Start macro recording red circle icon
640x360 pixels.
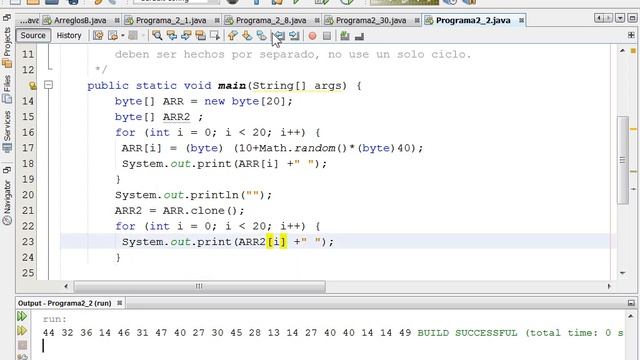coord(312,36)
